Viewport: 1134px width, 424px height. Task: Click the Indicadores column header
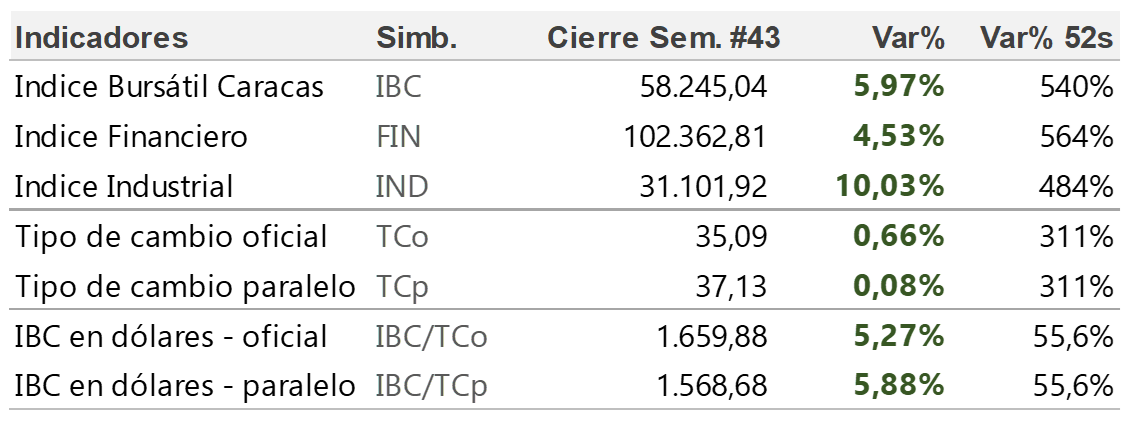[101, 38]
